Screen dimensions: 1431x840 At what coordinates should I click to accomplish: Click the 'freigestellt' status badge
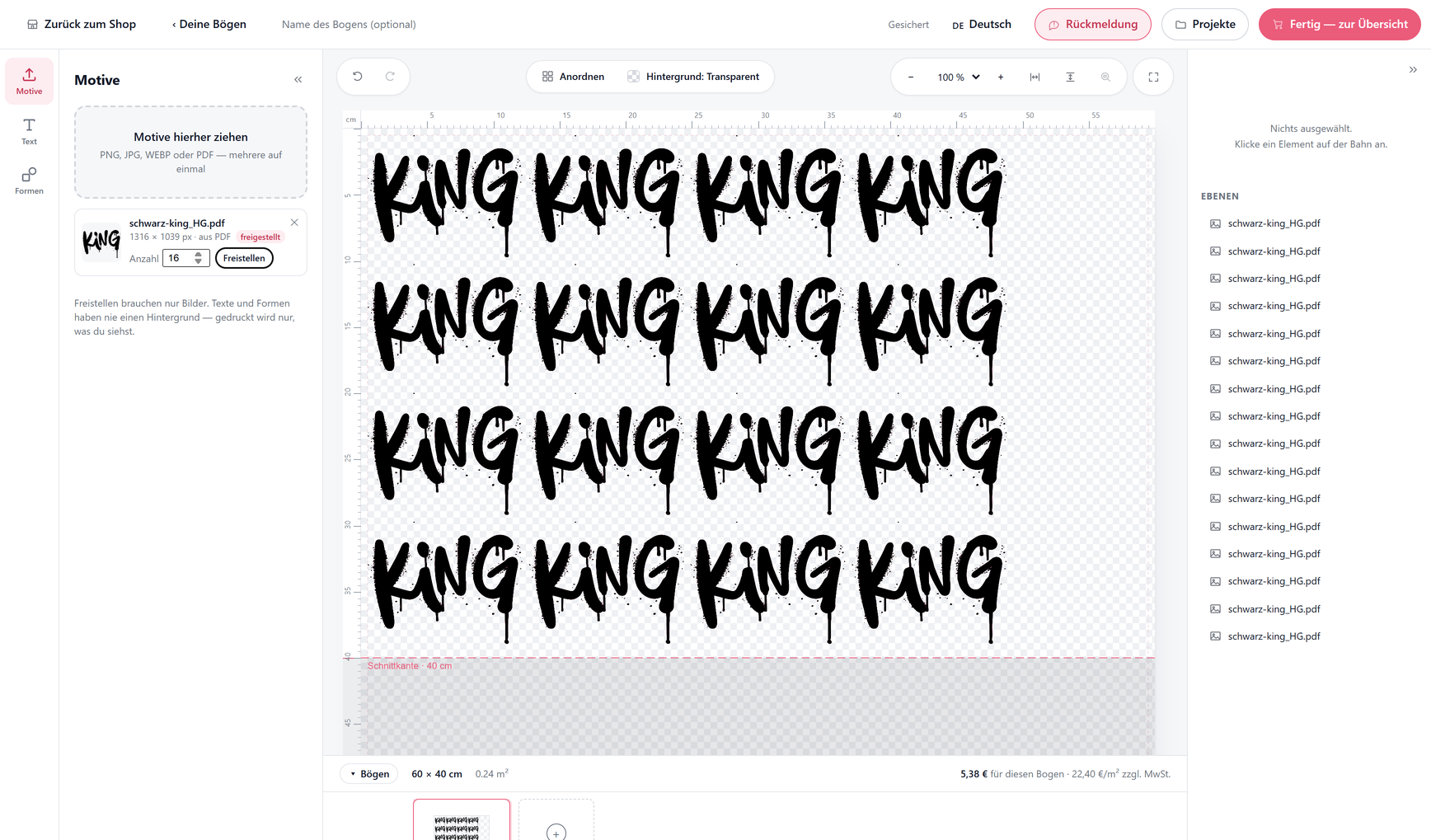(x=260, y=237)
